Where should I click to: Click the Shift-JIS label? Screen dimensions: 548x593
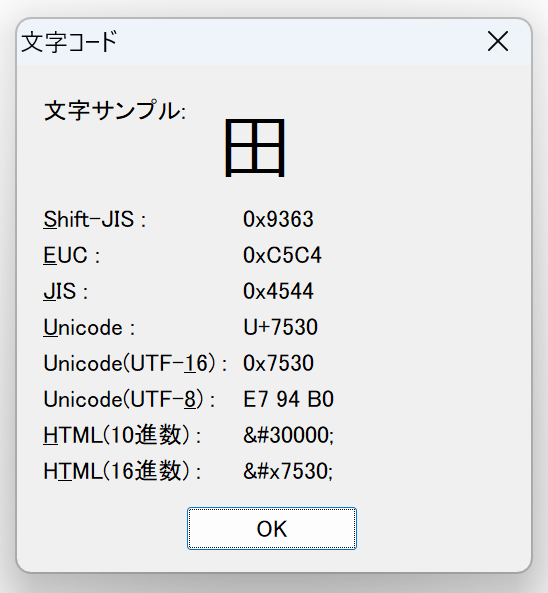point(95,219)
